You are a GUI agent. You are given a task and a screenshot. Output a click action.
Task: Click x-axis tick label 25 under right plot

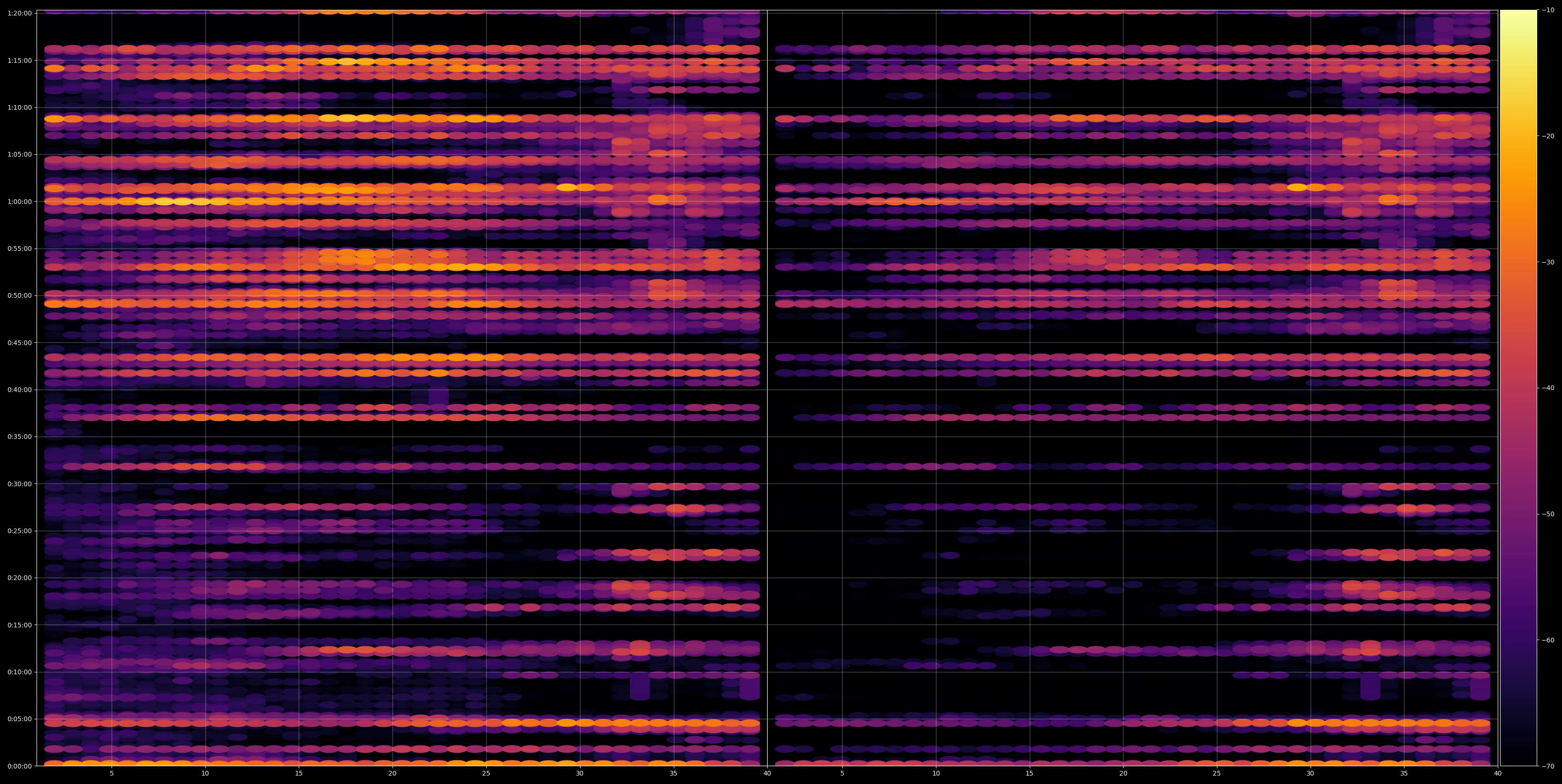tap(1217, 774)
